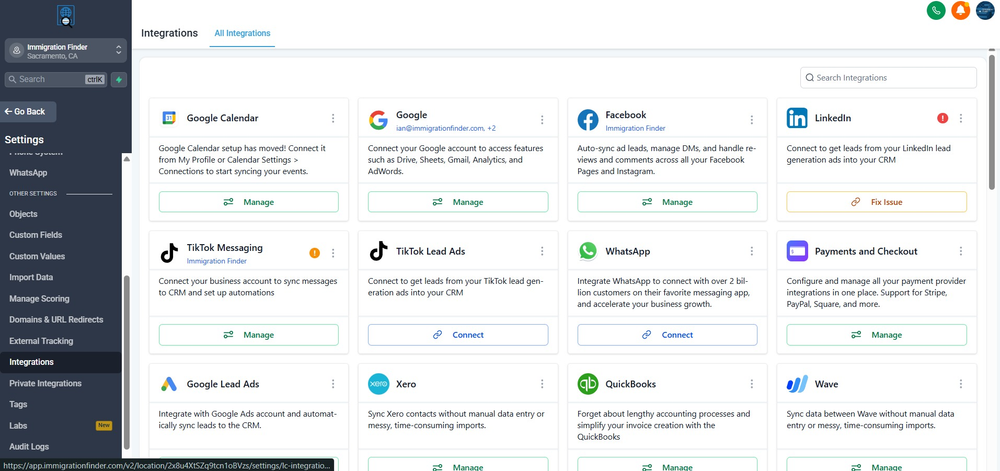Click Manage on Google Calendar card
Screen dimensions: 1000x471
point(249,202)
